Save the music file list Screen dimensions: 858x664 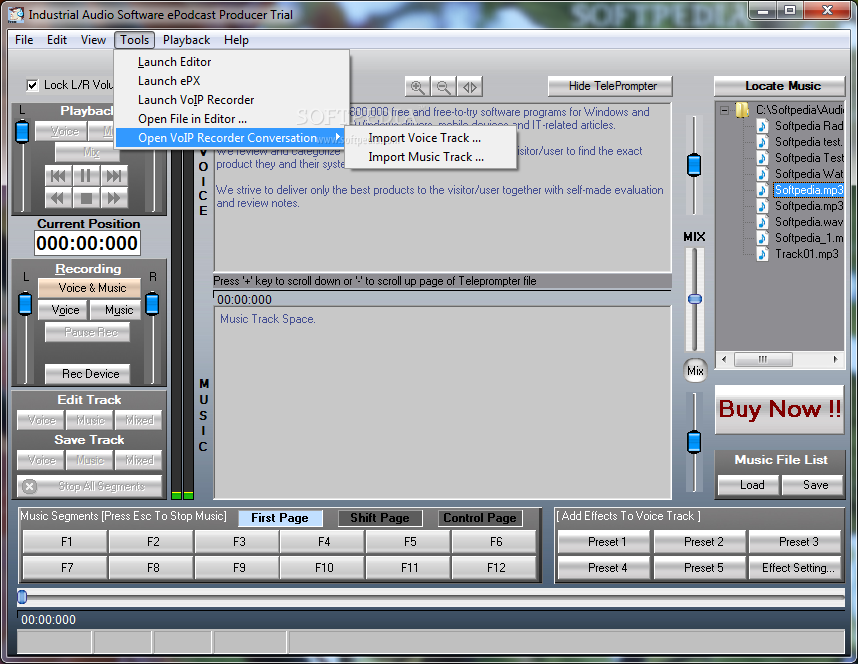[x=813, y=485]
